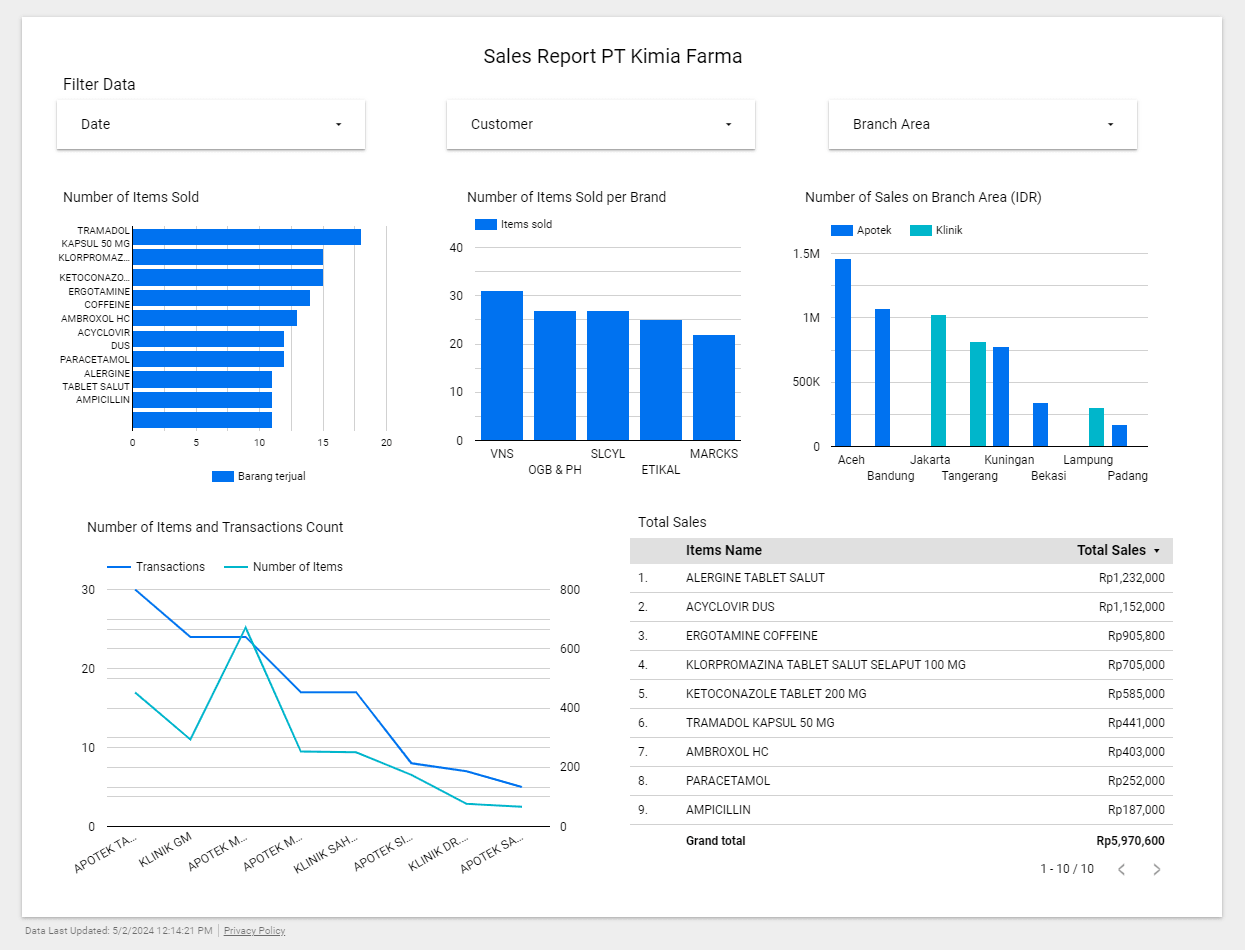1245x950 pixels.
Task: Go to the previous table page arrow
Action: [1121, 869]
